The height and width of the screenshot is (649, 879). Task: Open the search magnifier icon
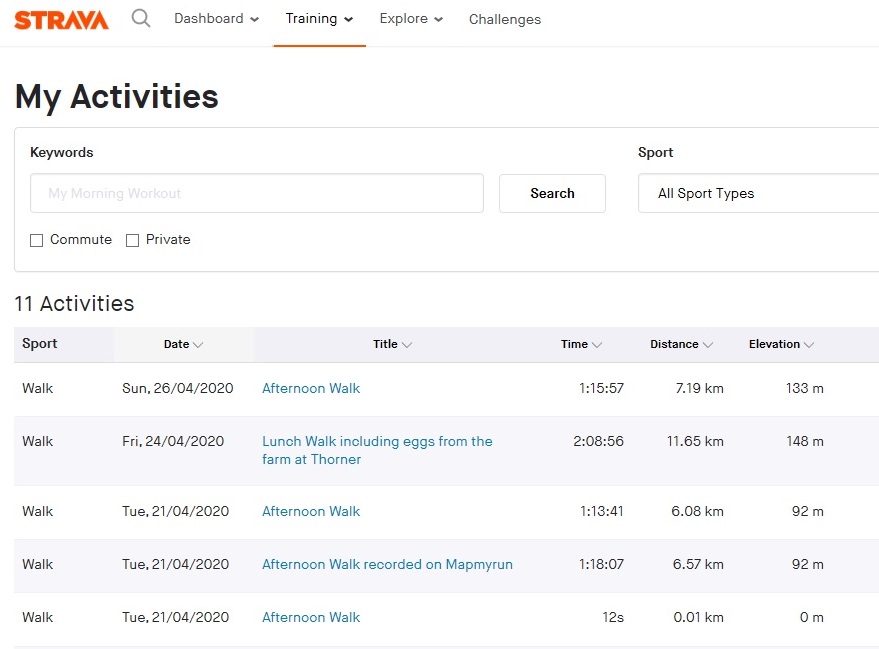point(141,19)
